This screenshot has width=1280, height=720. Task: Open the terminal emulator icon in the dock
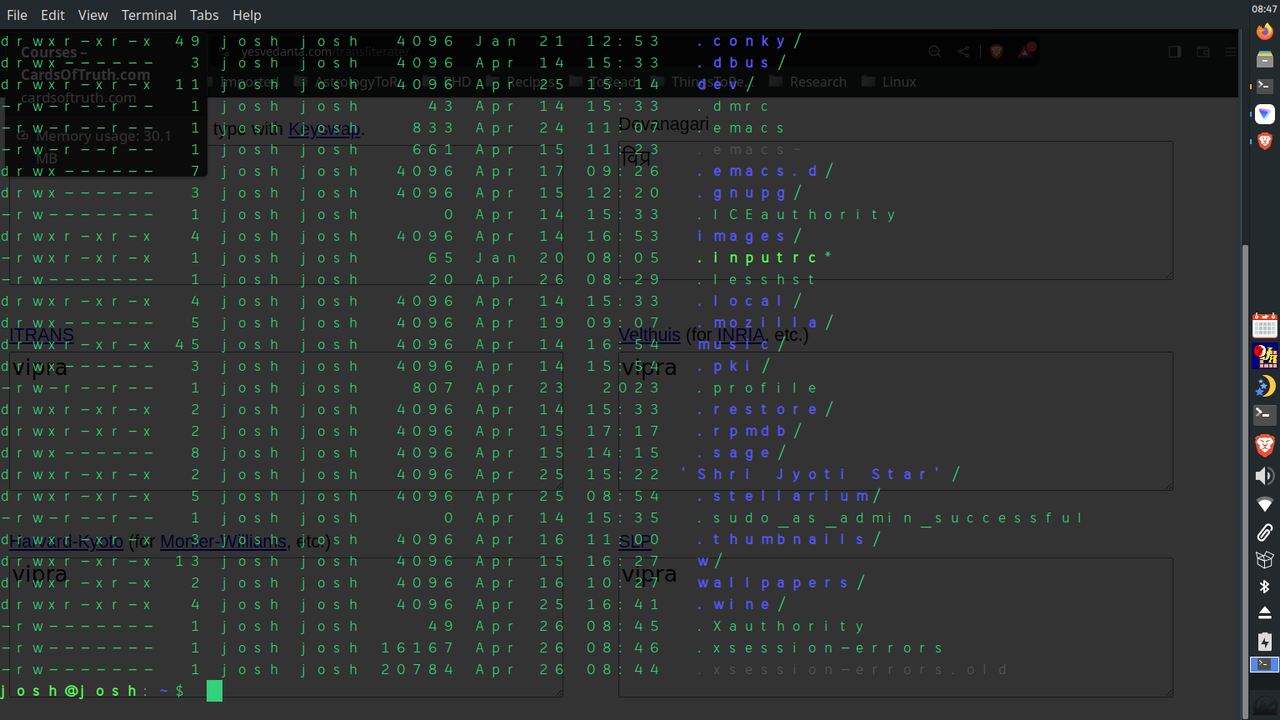coord(1265,415)
